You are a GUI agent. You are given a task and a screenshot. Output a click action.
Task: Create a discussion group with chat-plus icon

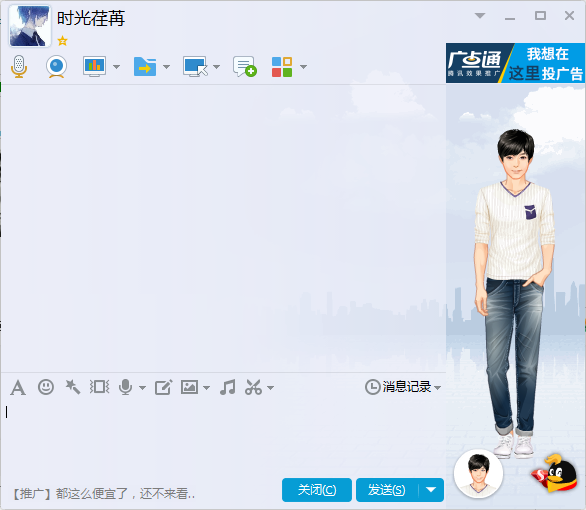tap(244, 67)
